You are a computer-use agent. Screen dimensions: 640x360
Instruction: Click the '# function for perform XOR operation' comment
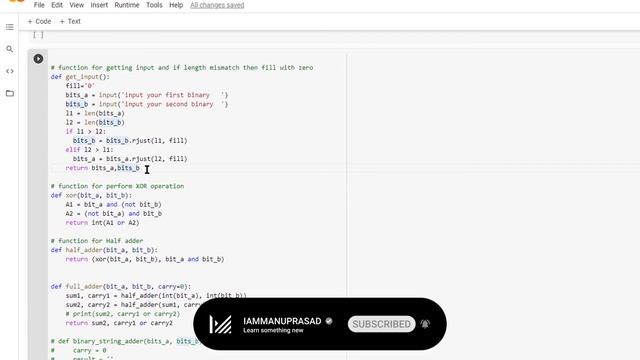click(x=117, y=186)
